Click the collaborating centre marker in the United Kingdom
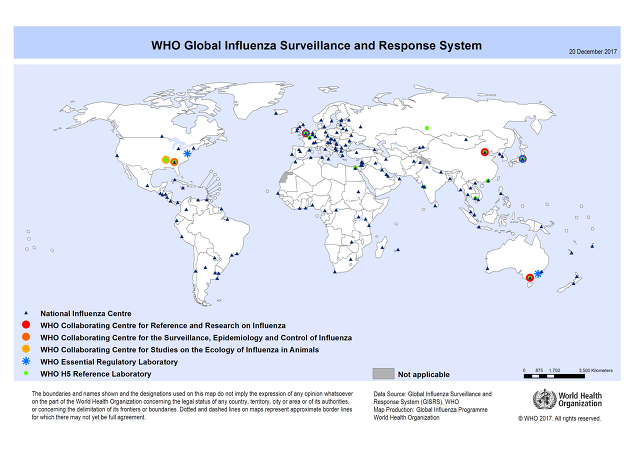Viewport: 640px width, 451px height. click(306, 133)
